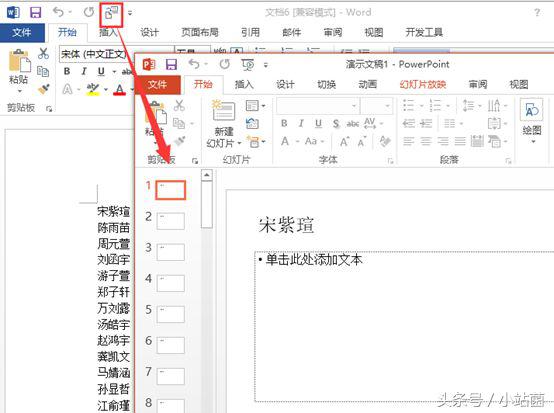Toggle Underline in Word ribbon
Image resolution: width=554 pixels, height=413 pixels.
pos(101,72)
